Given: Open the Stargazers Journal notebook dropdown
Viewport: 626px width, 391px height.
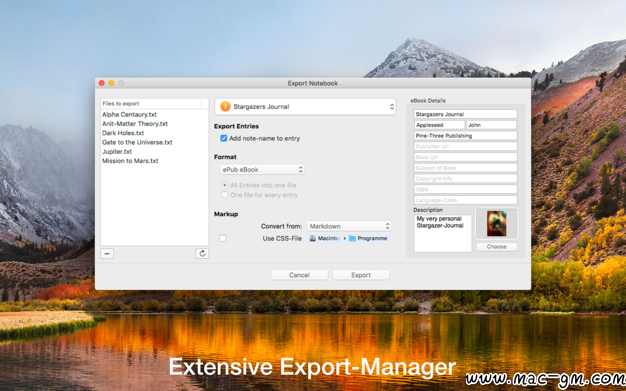Looking at the screenshot, I should pyautogui.click(x=305, y=107).
